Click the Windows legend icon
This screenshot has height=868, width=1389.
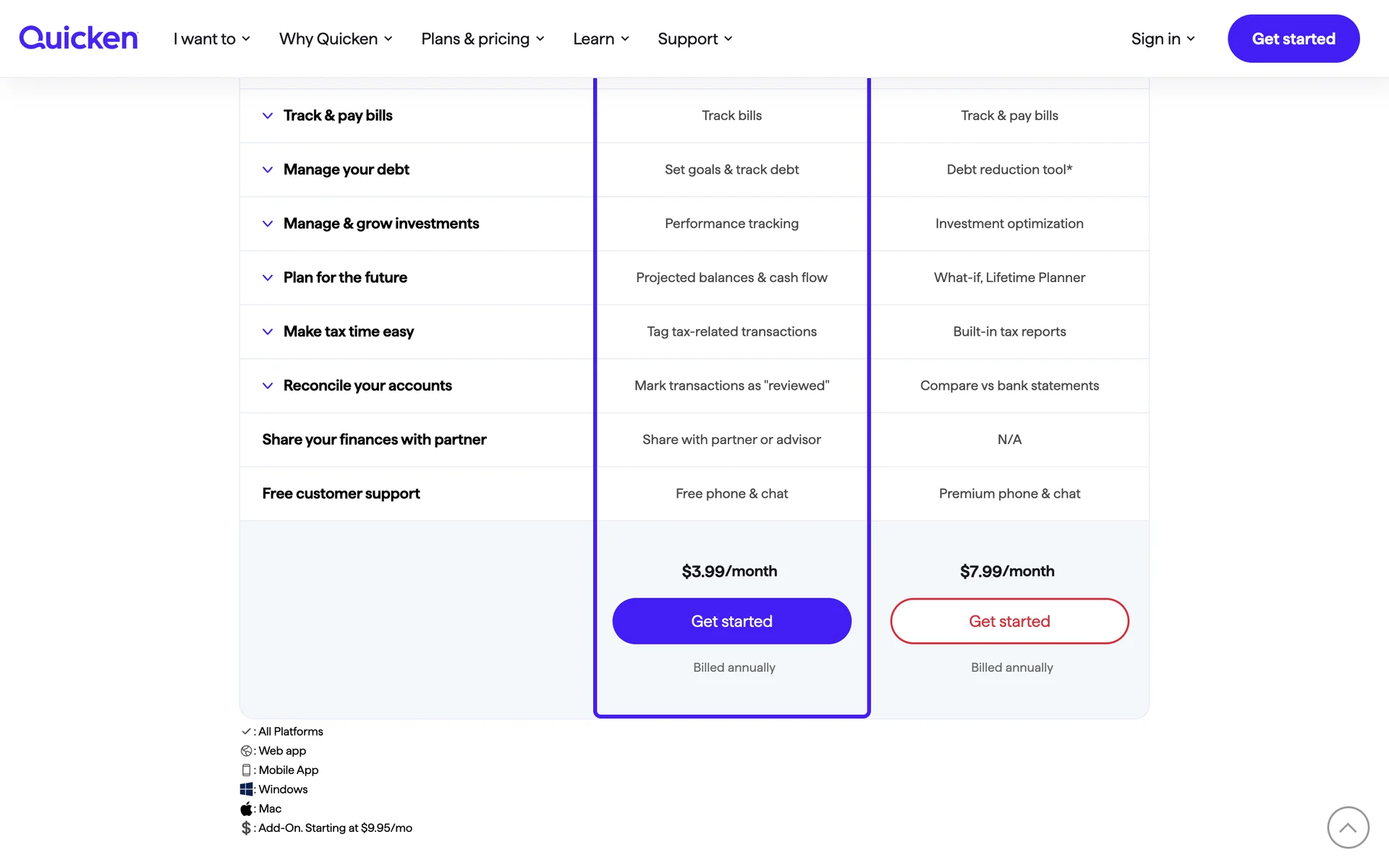[247, 789]
